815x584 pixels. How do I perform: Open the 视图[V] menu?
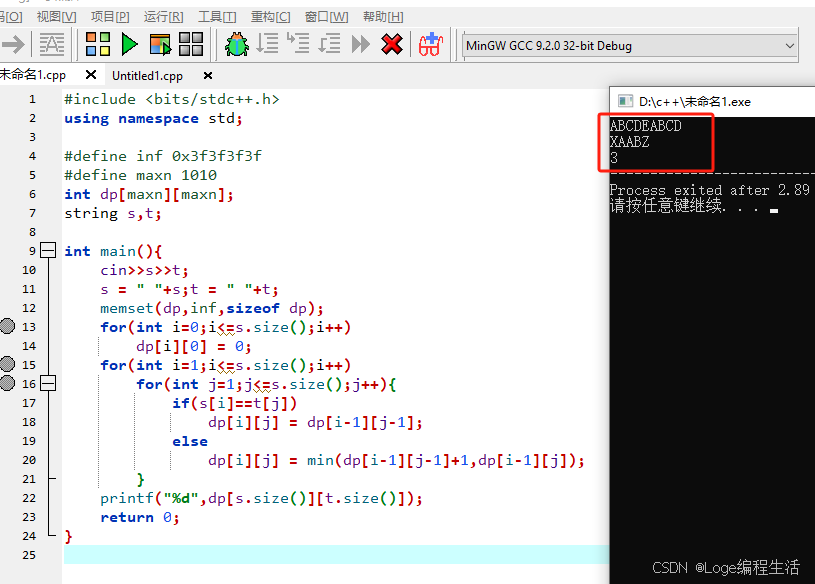[56, 17]
